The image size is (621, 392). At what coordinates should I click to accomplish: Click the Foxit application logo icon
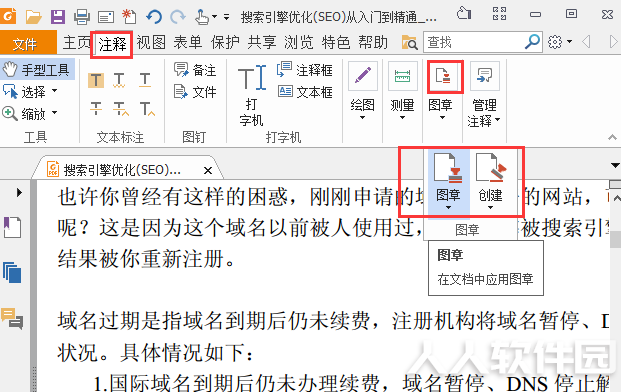(8, 16)
